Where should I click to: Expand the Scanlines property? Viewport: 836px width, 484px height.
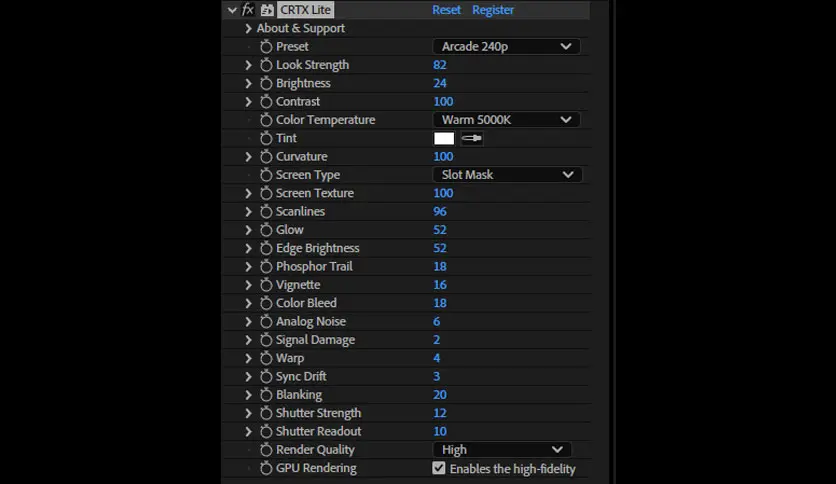(248, 212)
